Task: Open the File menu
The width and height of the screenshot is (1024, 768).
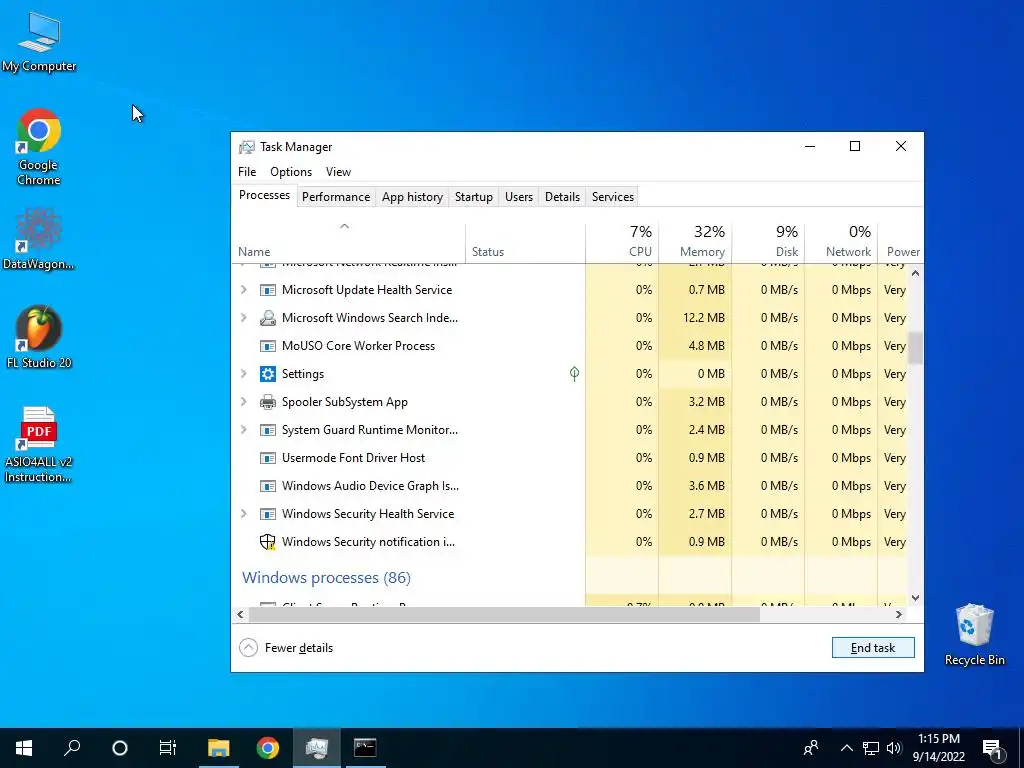Action: [247, 172]
